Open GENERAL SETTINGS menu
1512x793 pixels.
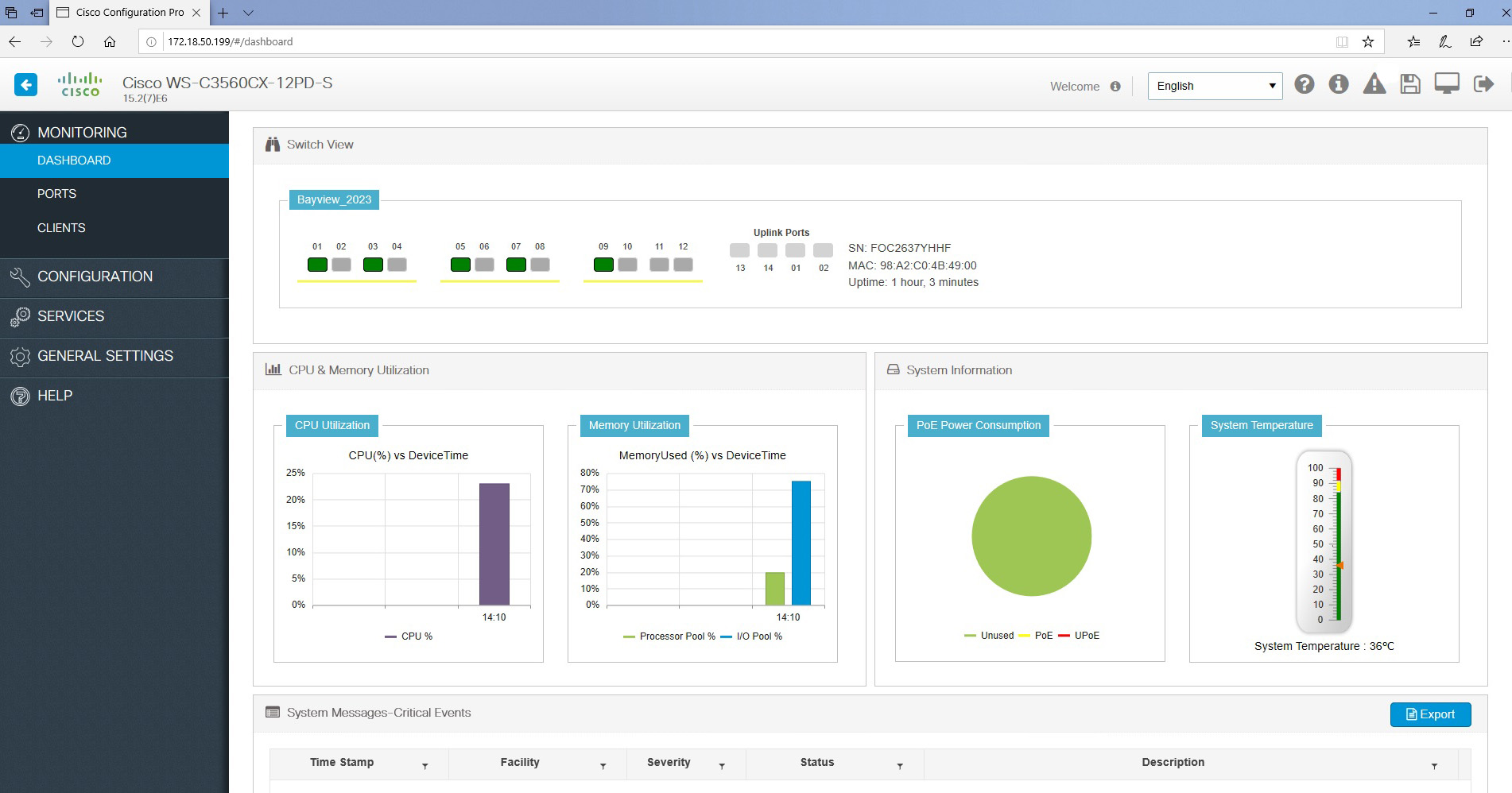coord(114,356)
